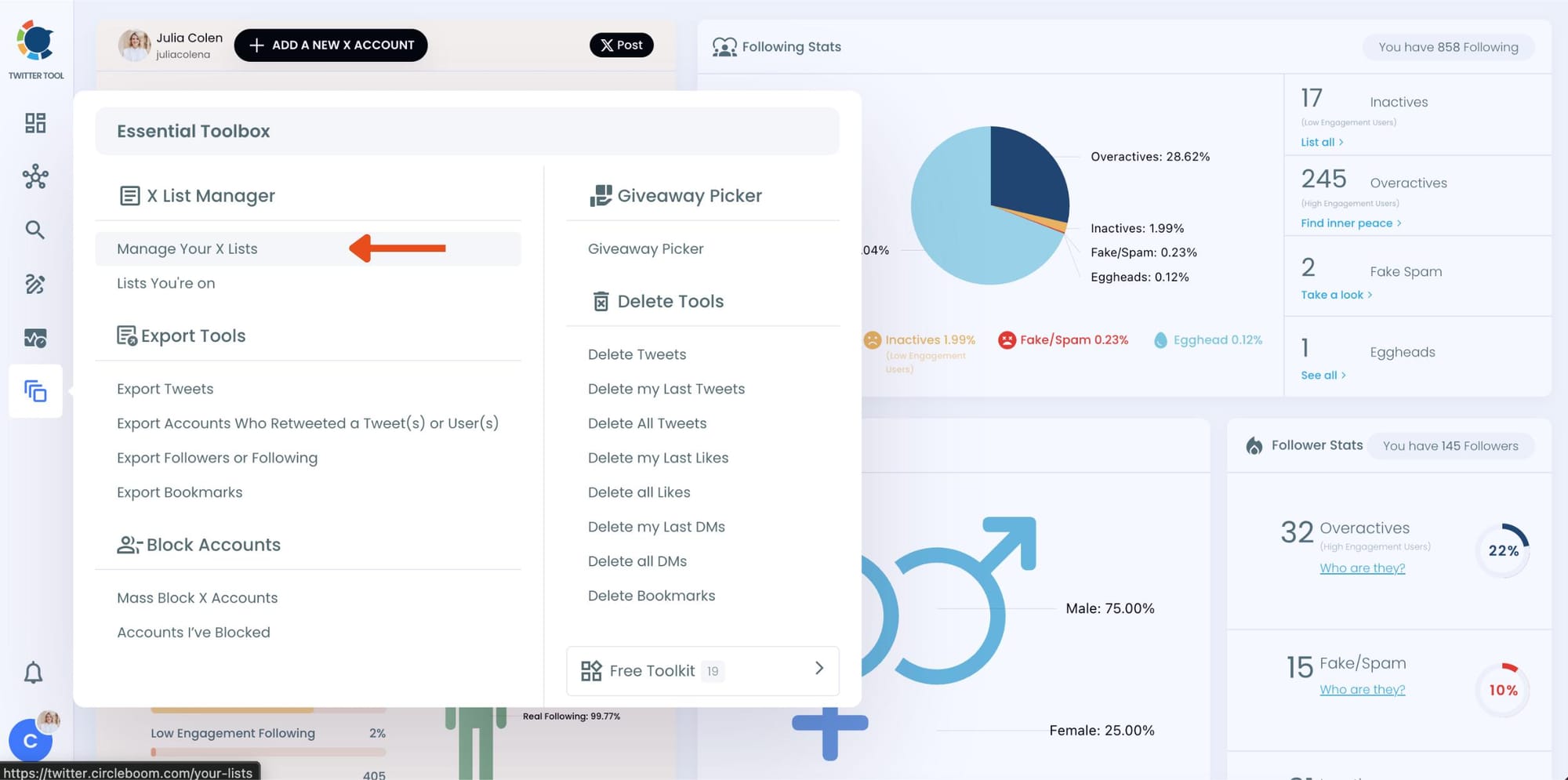Select Export Tweets
The image size is (1568, 780).
pos(165,389)
